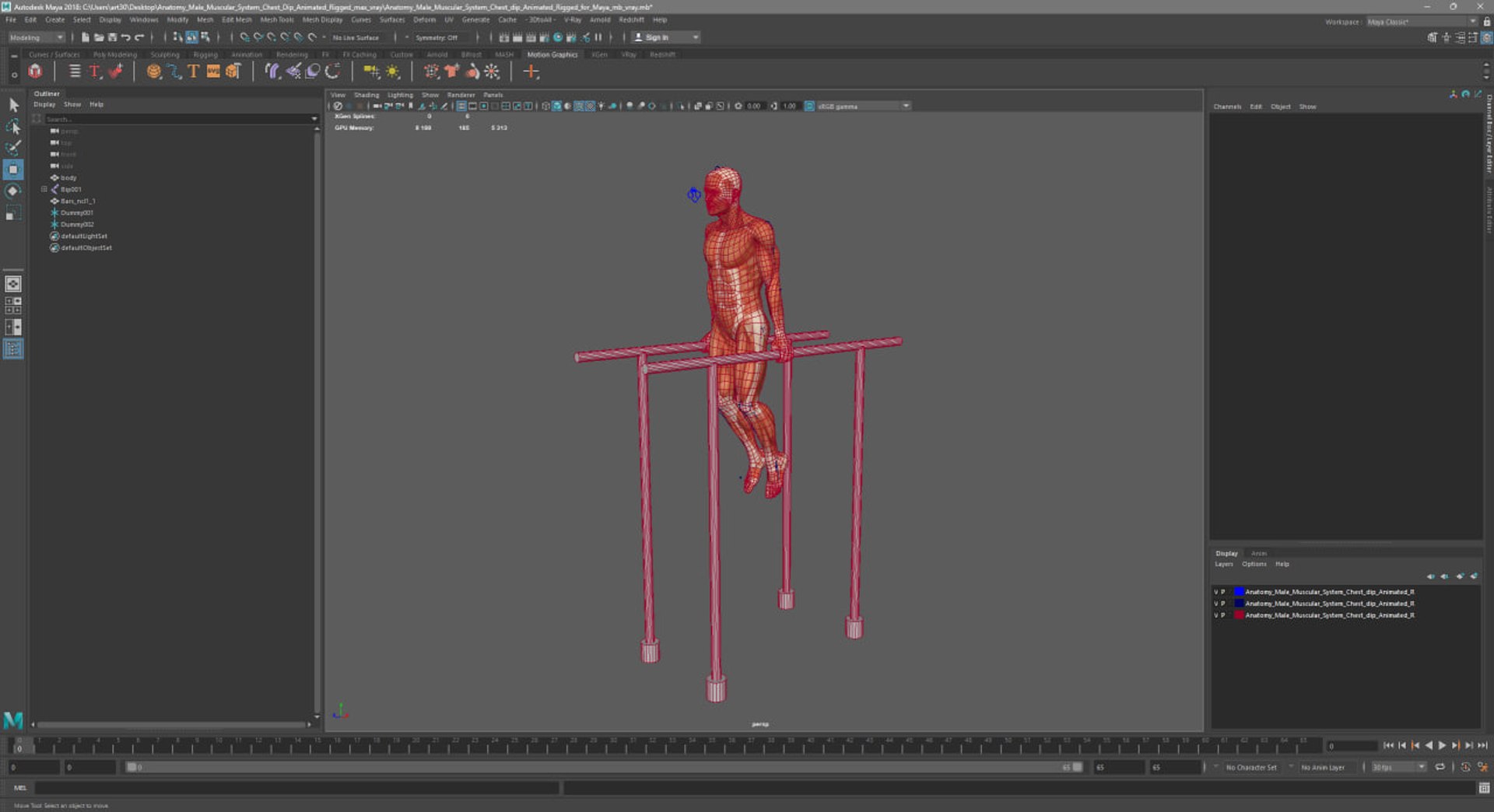
Task: Open a scene via folder toolbar icon
Action: (x=99, y=37)
